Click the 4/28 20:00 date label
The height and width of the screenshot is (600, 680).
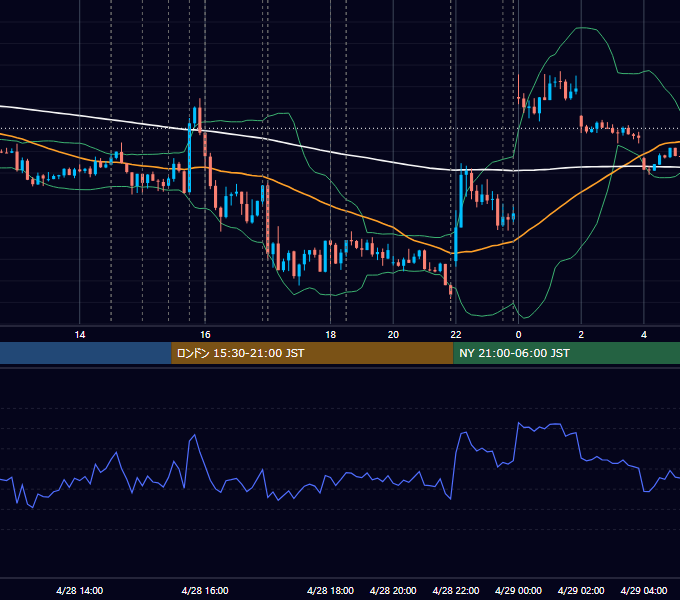coord(393,590)
